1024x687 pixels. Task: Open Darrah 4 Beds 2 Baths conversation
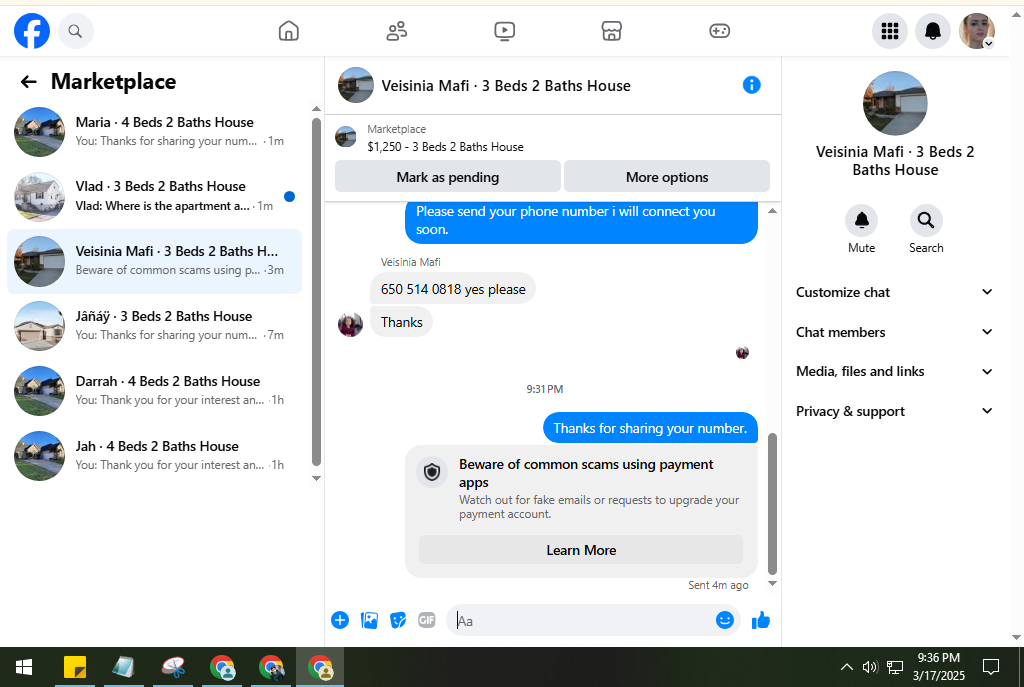[154, 391]
